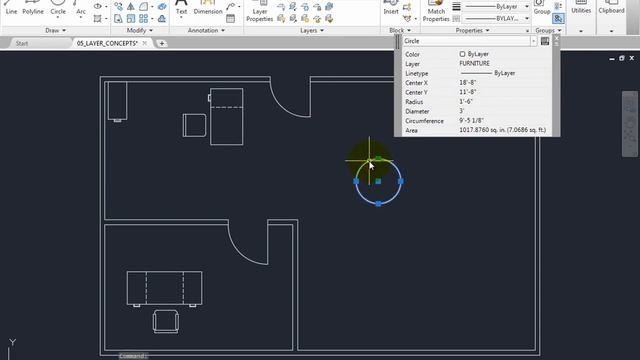The height and width of the screenshot is (360, 640).
Task: Expand the Modify panel
Action: 140,30
